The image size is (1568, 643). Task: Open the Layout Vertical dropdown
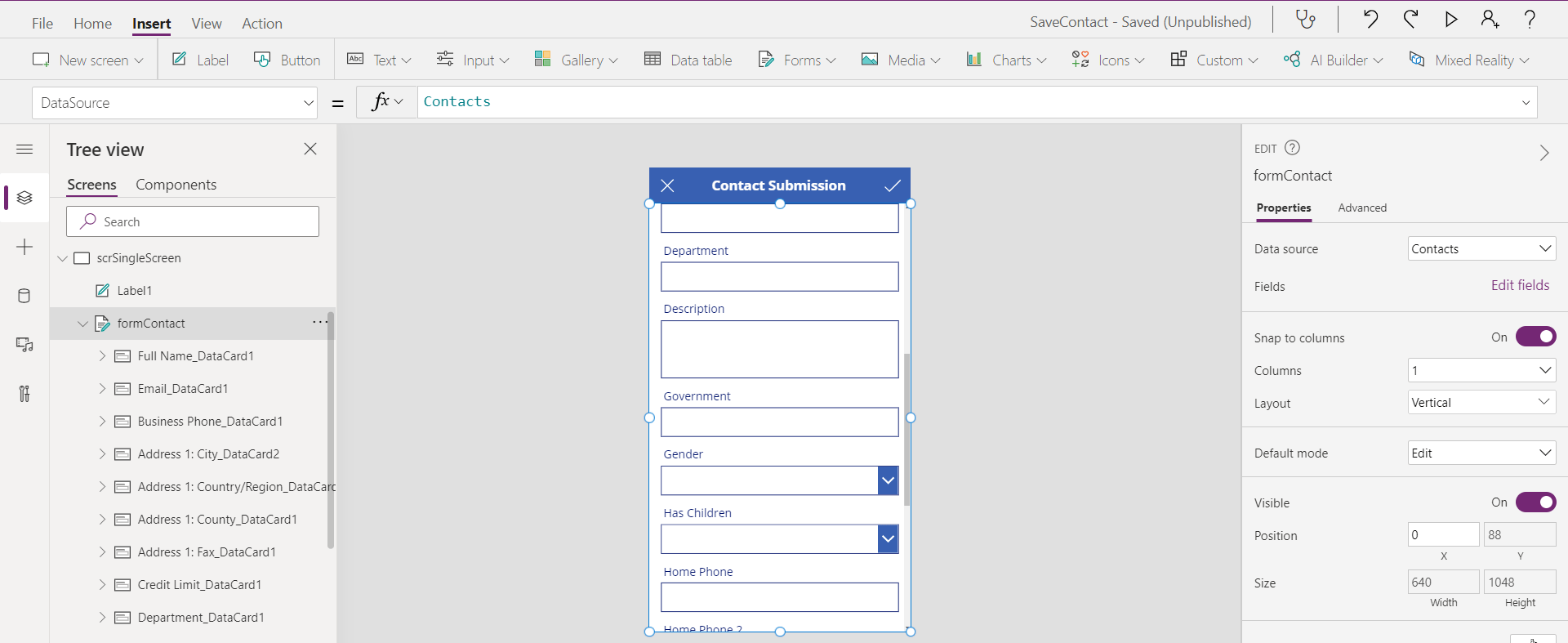pyautogui.click(x=1481, y=402)
